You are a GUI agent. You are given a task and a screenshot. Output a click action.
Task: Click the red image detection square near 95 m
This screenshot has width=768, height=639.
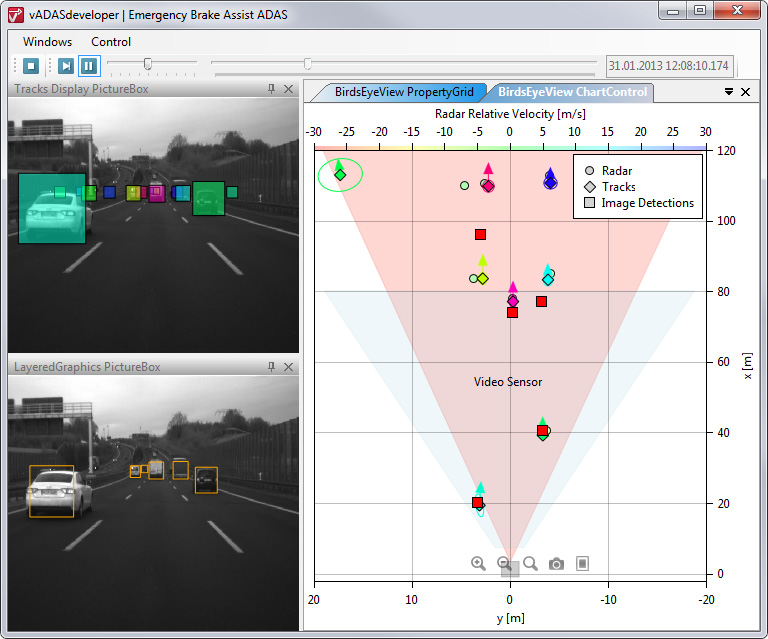click(x=480, y=235)
